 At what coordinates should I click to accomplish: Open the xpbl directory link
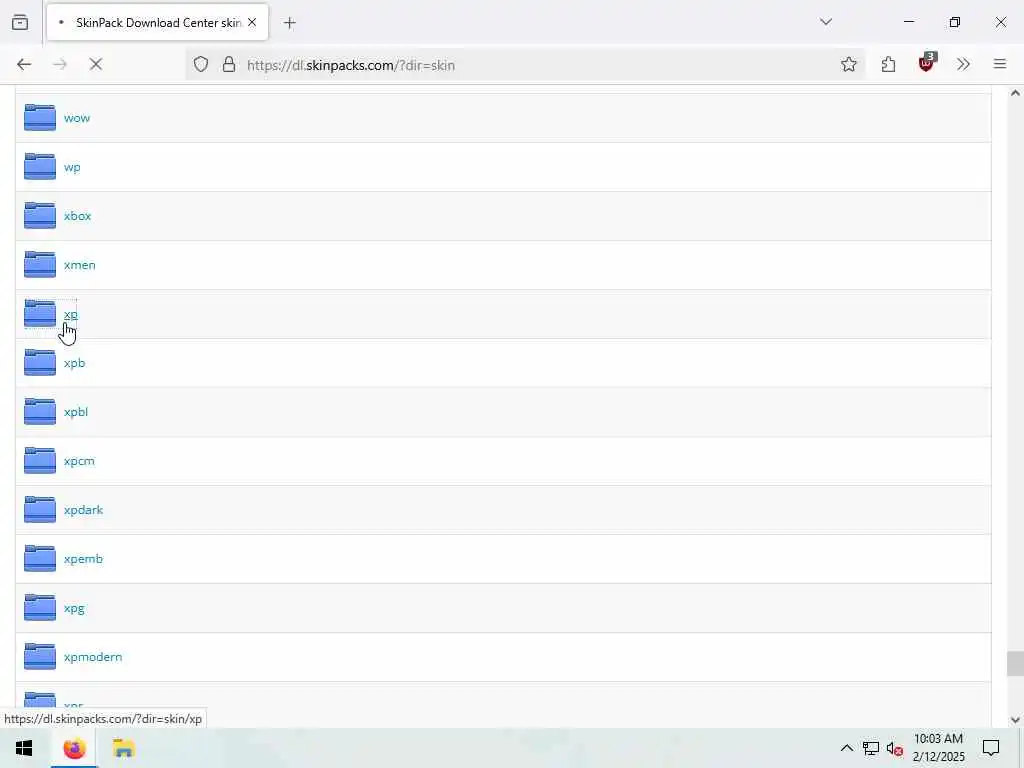[x=76, y=412]
